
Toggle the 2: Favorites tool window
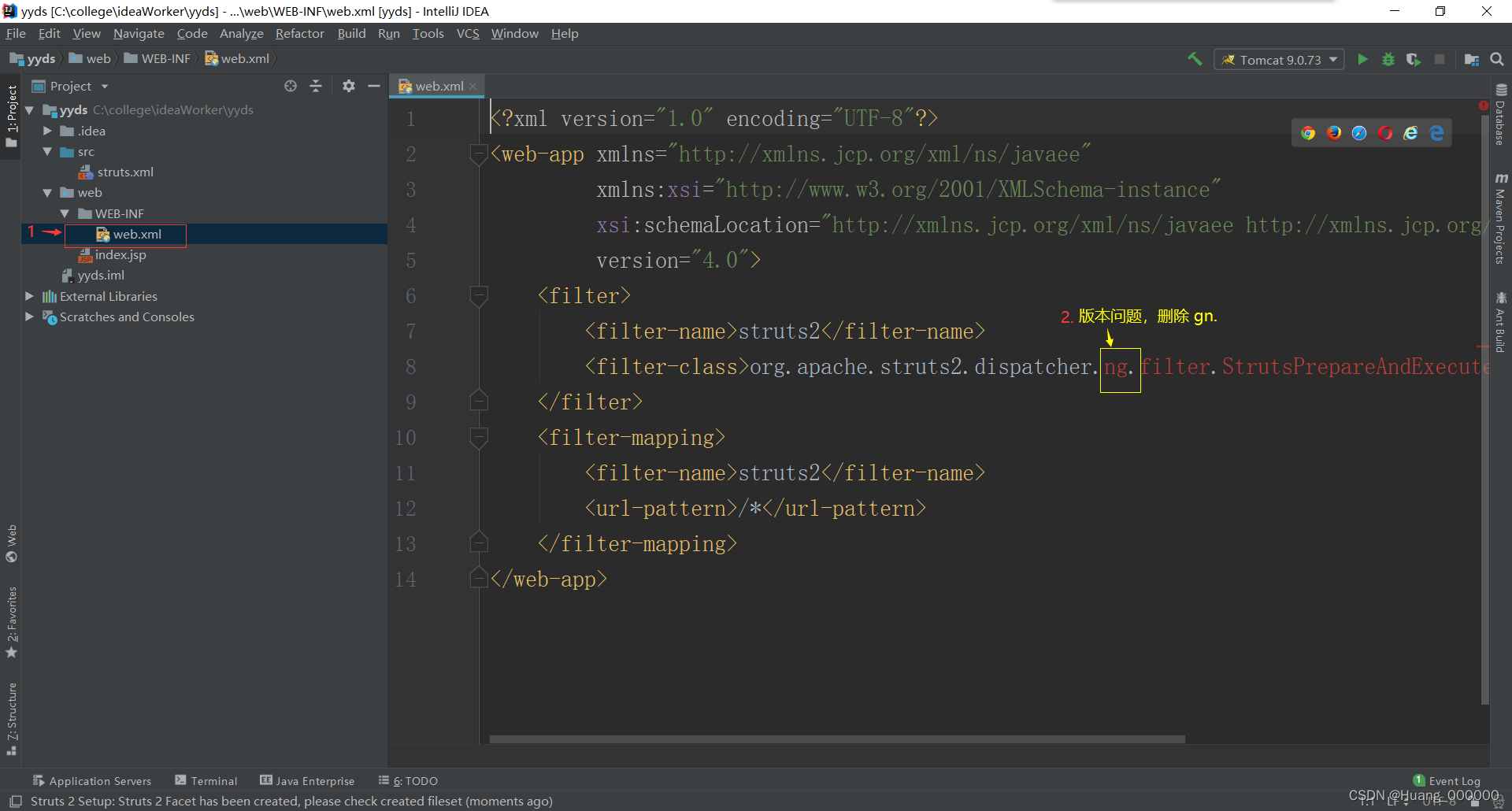(x=11, y=622)
